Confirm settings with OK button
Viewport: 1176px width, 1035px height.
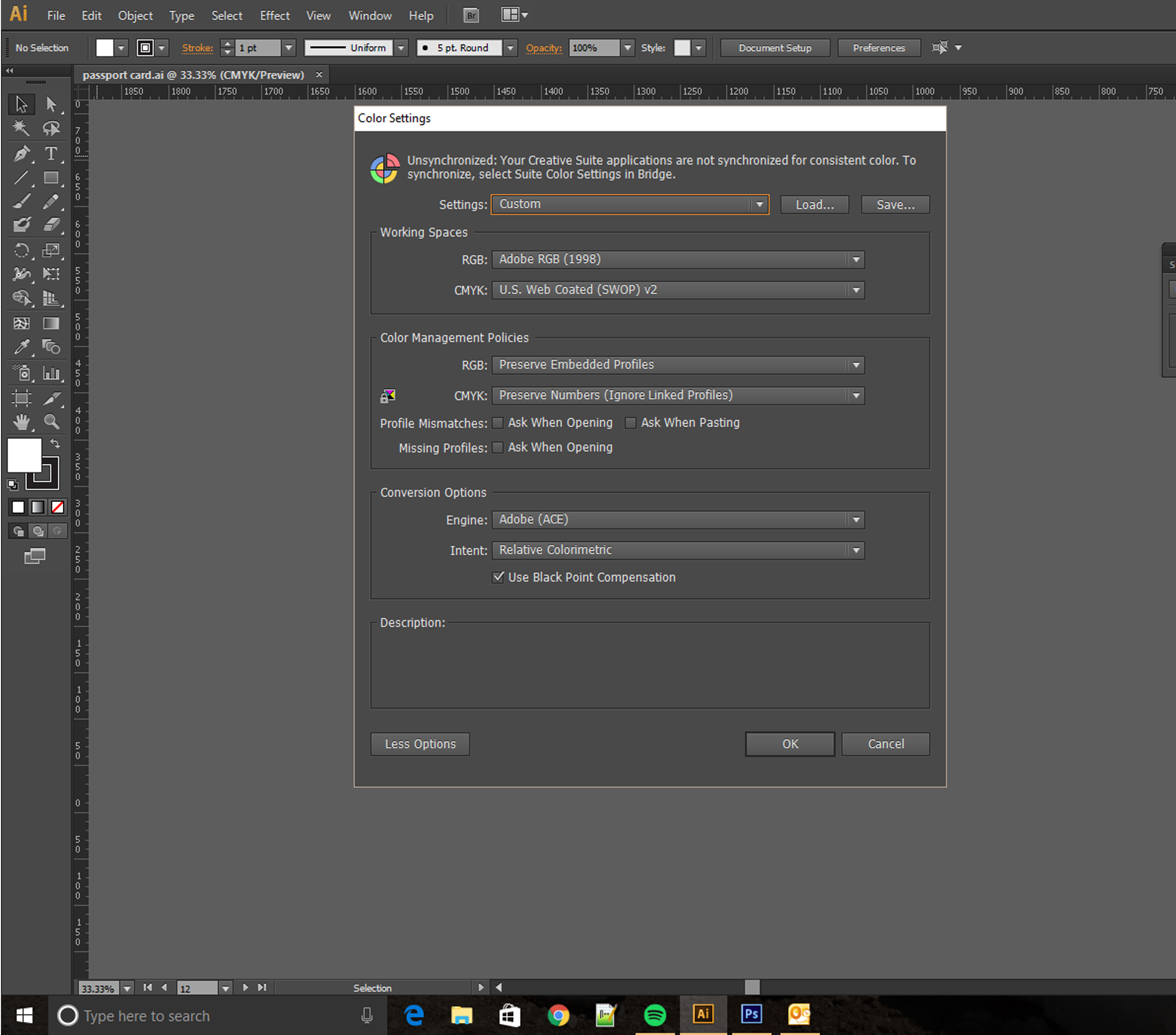coord(790,744)
